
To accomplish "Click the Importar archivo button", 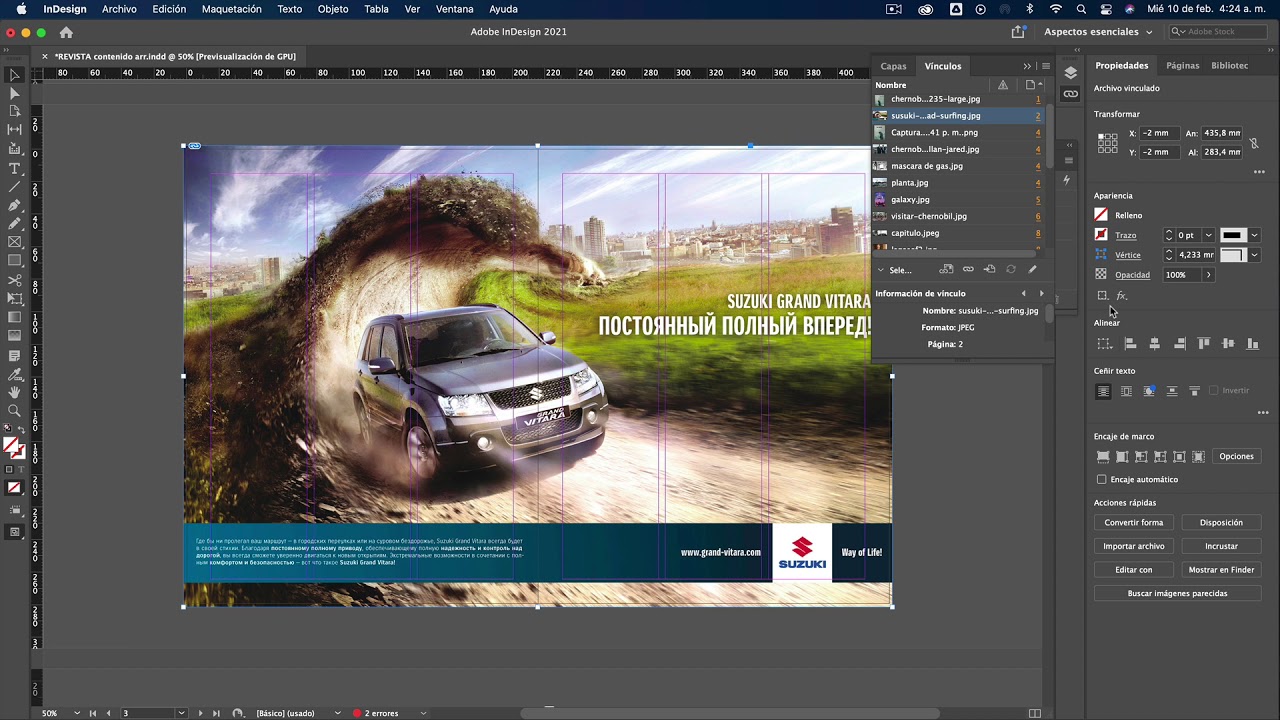I will point(1133,546).
